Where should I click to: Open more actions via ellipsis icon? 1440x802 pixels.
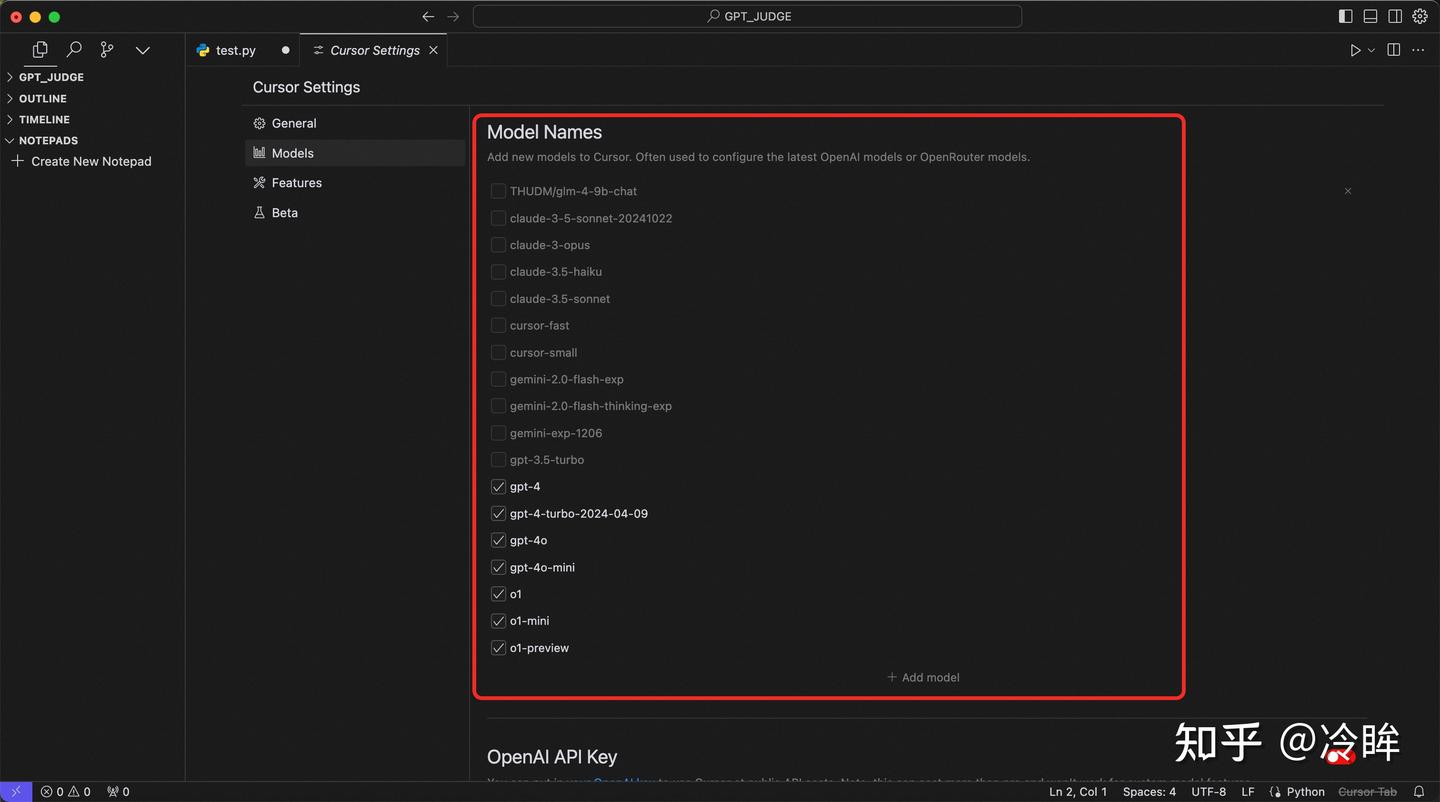tap(1417, 49)
